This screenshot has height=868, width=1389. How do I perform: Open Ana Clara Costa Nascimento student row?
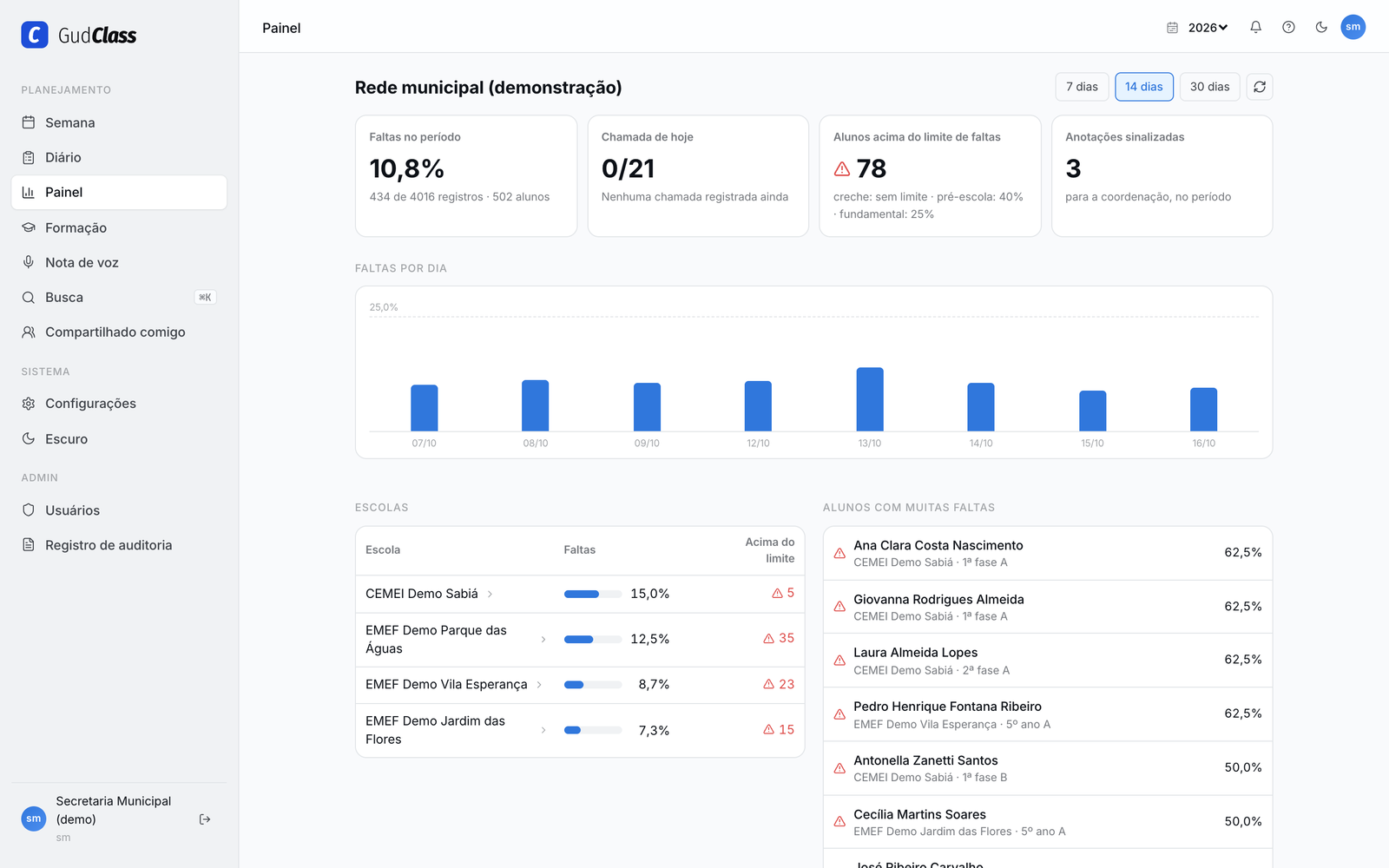coord(1048,553)
